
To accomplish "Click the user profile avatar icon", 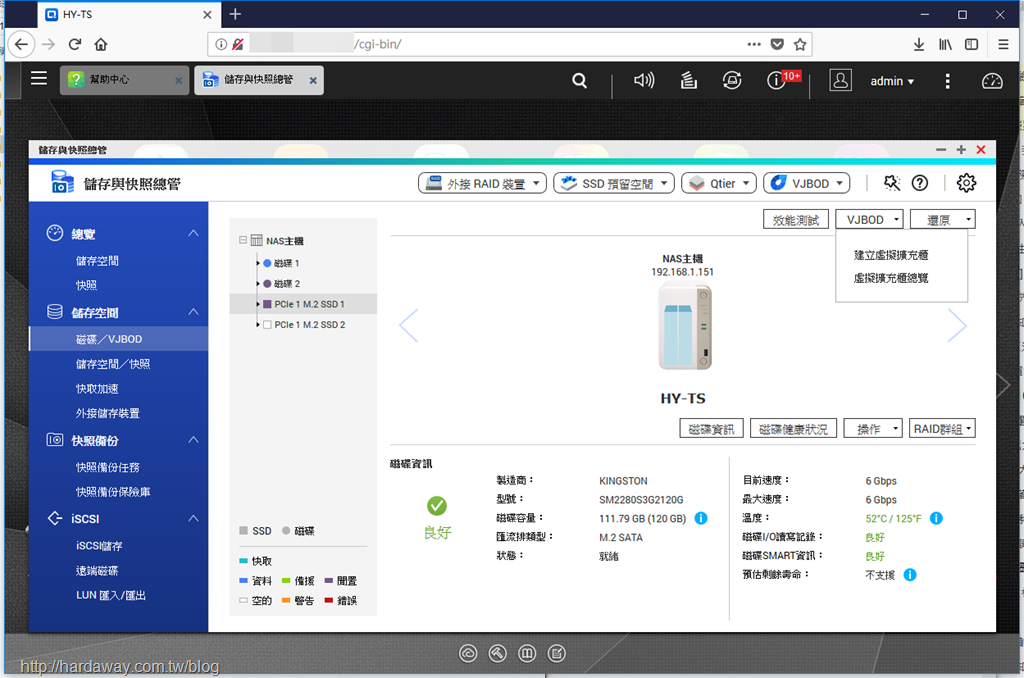I will (840, 80).
